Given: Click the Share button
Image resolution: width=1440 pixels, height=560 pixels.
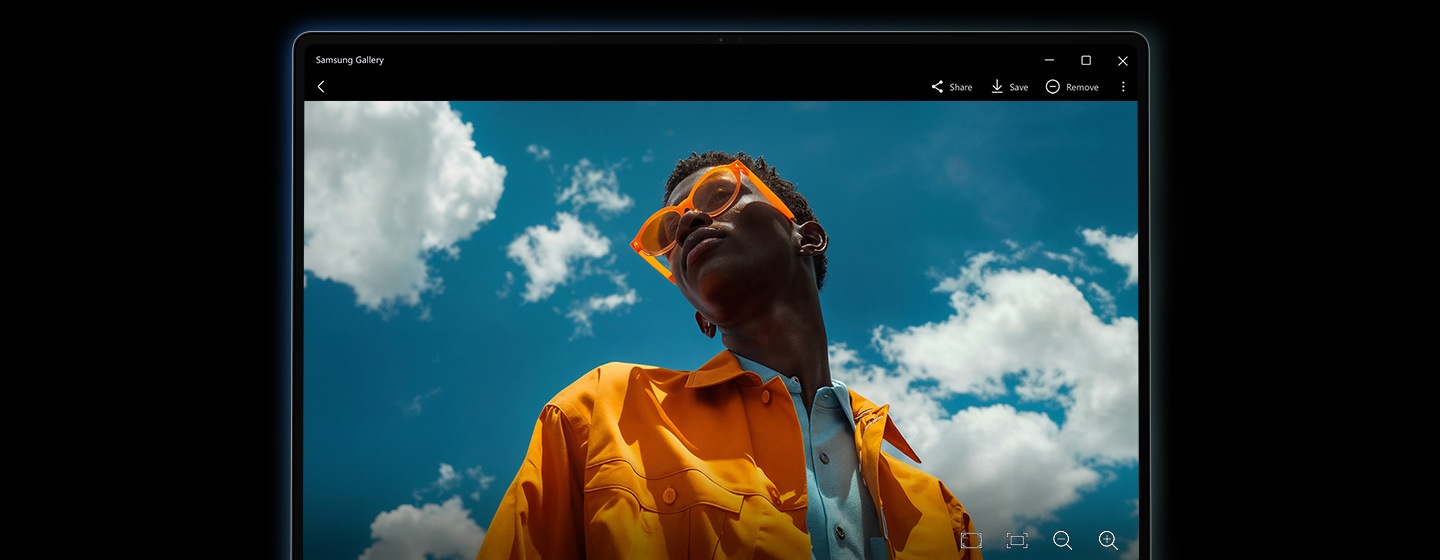Looking at the screenshot, I should pos(951,87).
